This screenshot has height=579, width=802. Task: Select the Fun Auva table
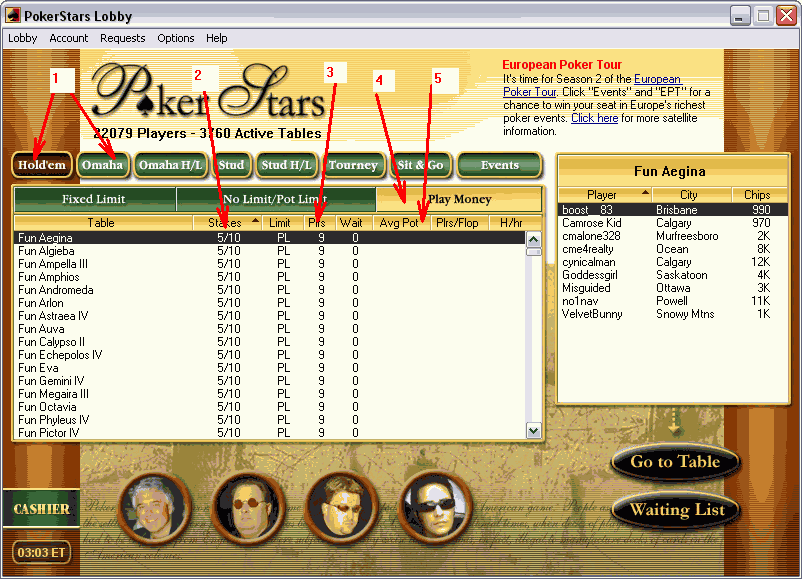coord(270,329)
